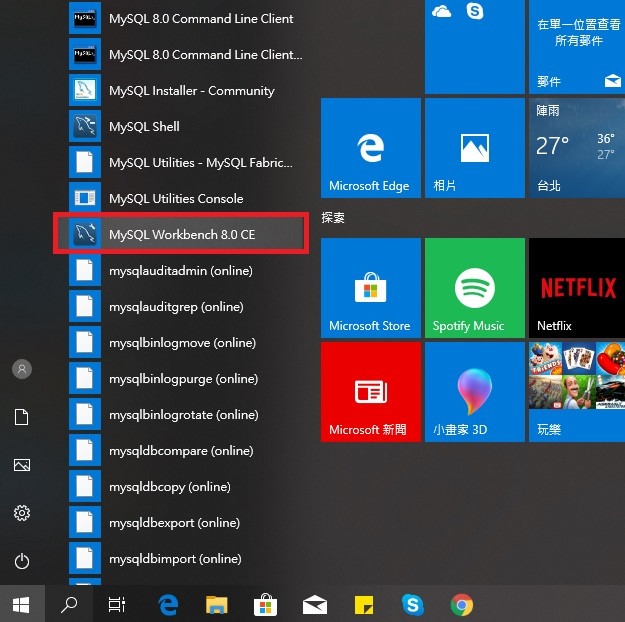Screen dimensions: 625x622
Task: Open the Microsoft Edge tile
Action: click(x=371, y=148)
